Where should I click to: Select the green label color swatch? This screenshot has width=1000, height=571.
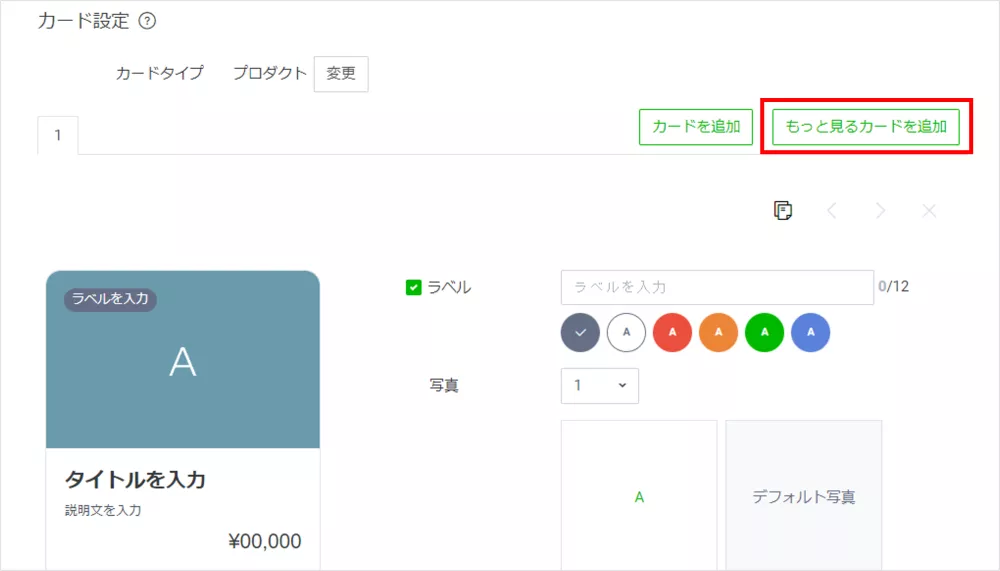[765, 332]
